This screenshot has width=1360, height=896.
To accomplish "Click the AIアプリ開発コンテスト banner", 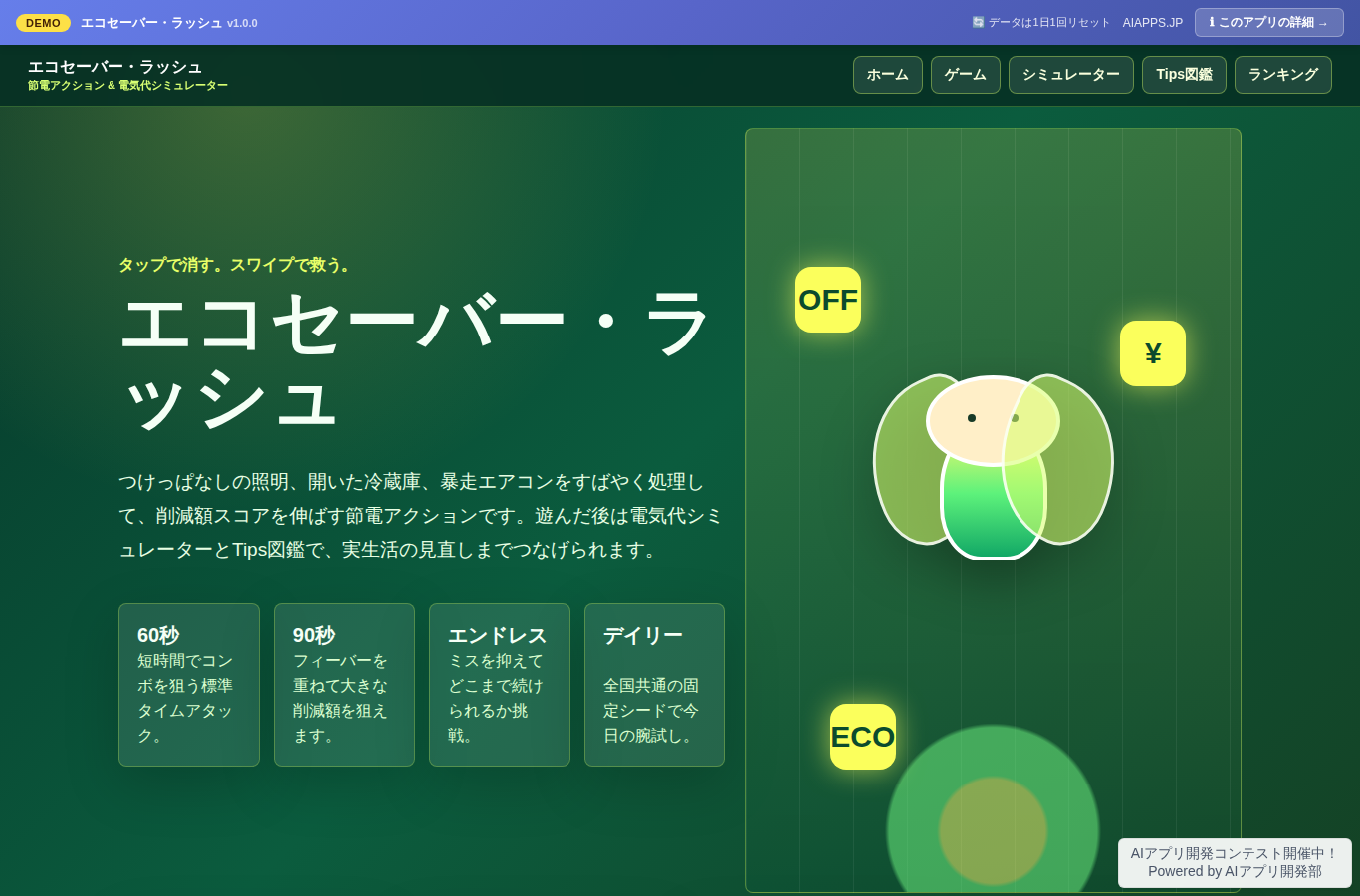I will click(1235, 862).
